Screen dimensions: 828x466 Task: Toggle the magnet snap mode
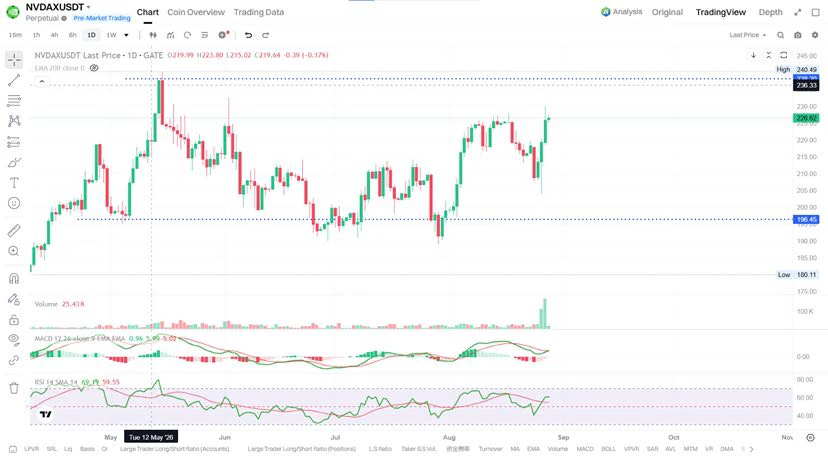[x=14, y=278]
